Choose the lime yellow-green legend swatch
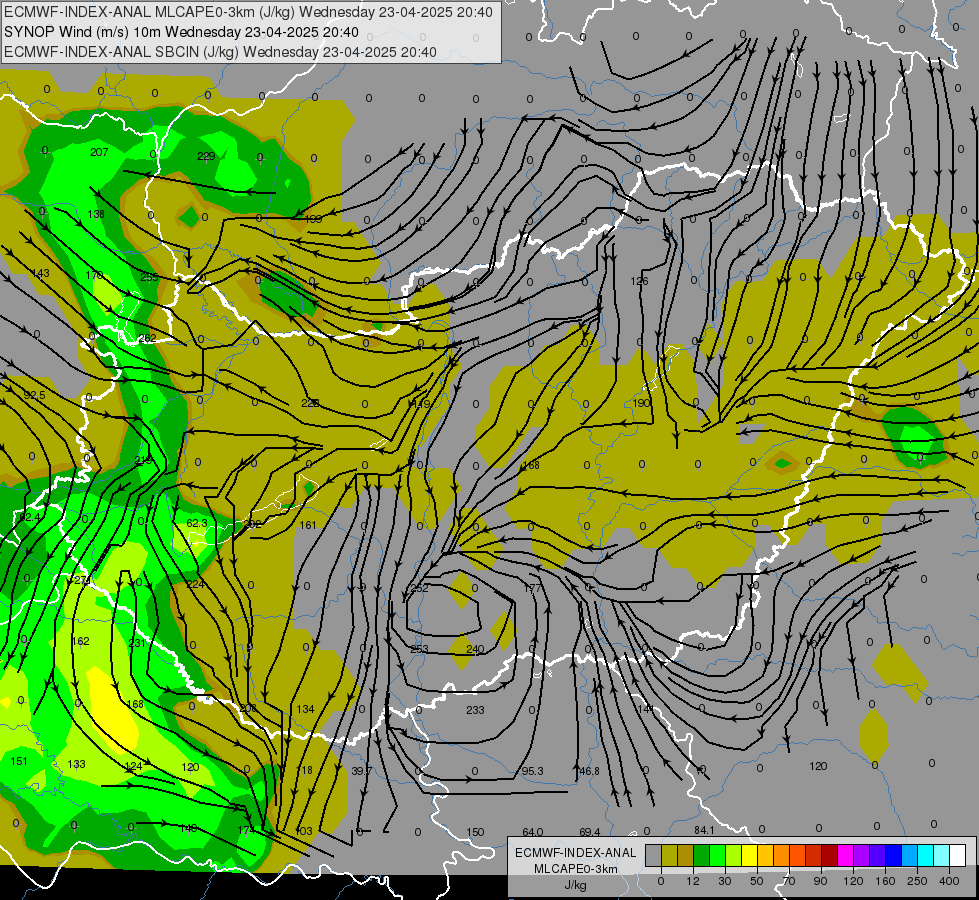 click(734, 855)
